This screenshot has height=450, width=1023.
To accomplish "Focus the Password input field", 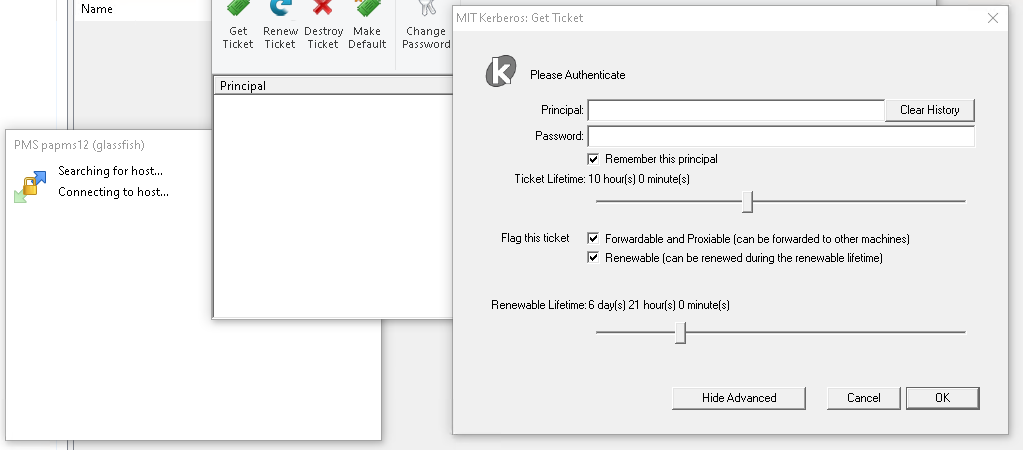I will (780, 136).
